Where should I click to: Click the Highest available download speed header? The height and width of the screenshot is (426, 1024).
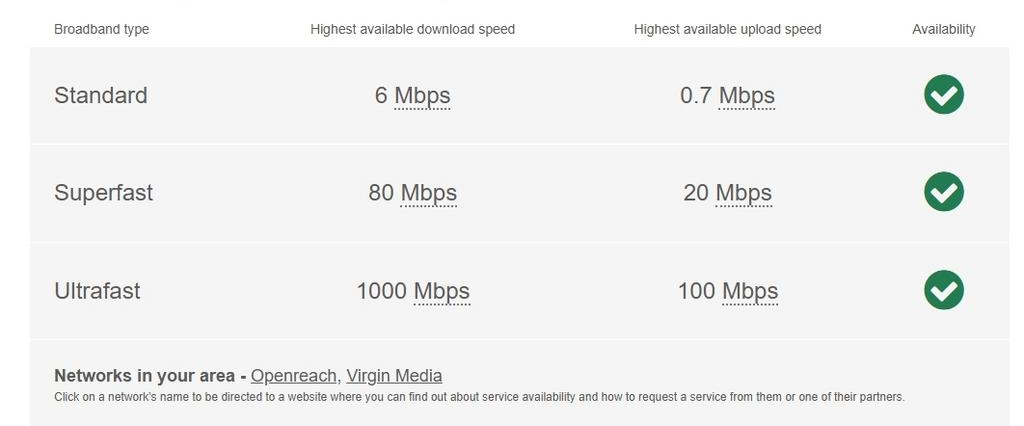point(412,29)
